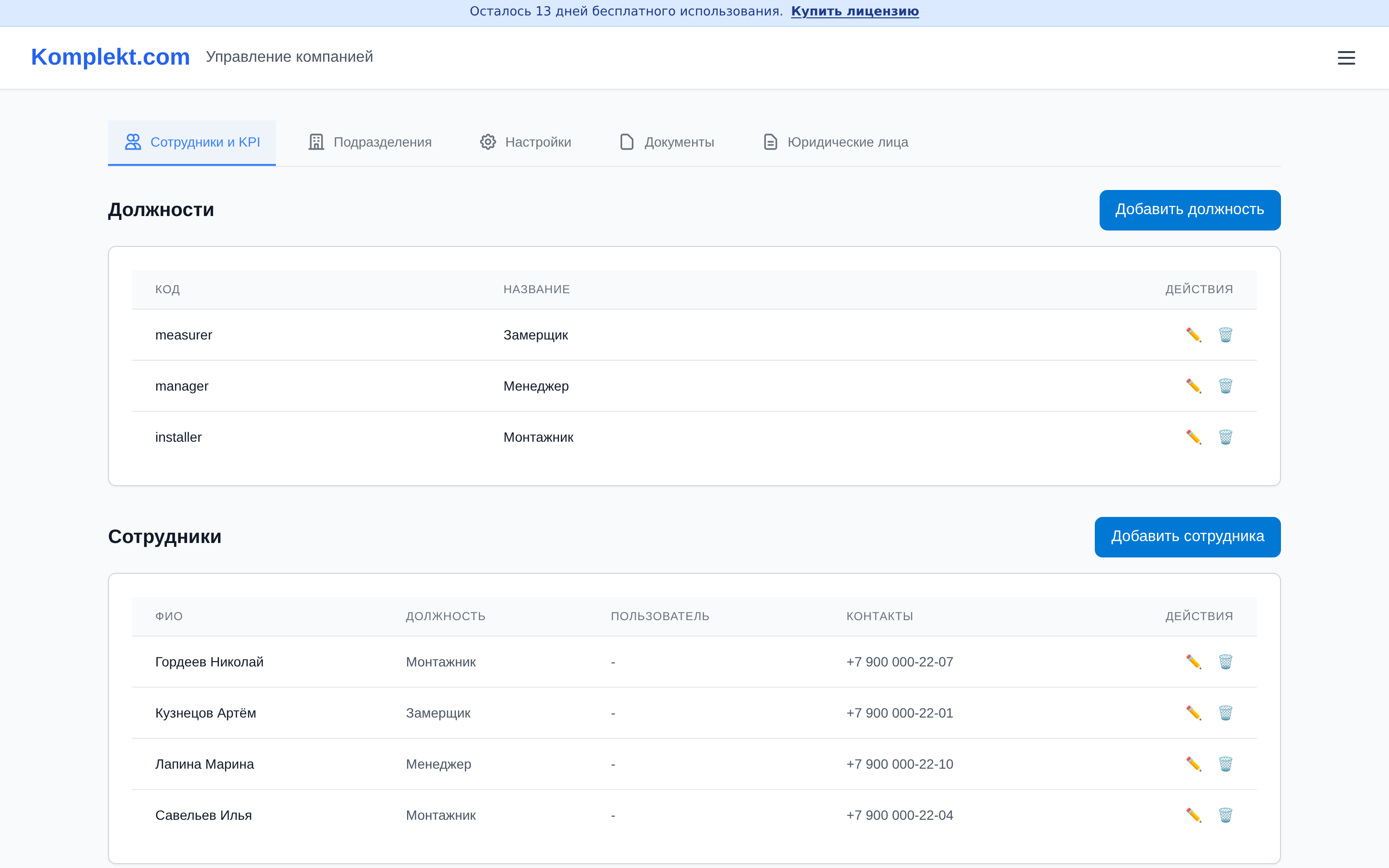1389x868 pixels.
Task: Click the Komplekt.com logo
Action: [x=110, y=57]
